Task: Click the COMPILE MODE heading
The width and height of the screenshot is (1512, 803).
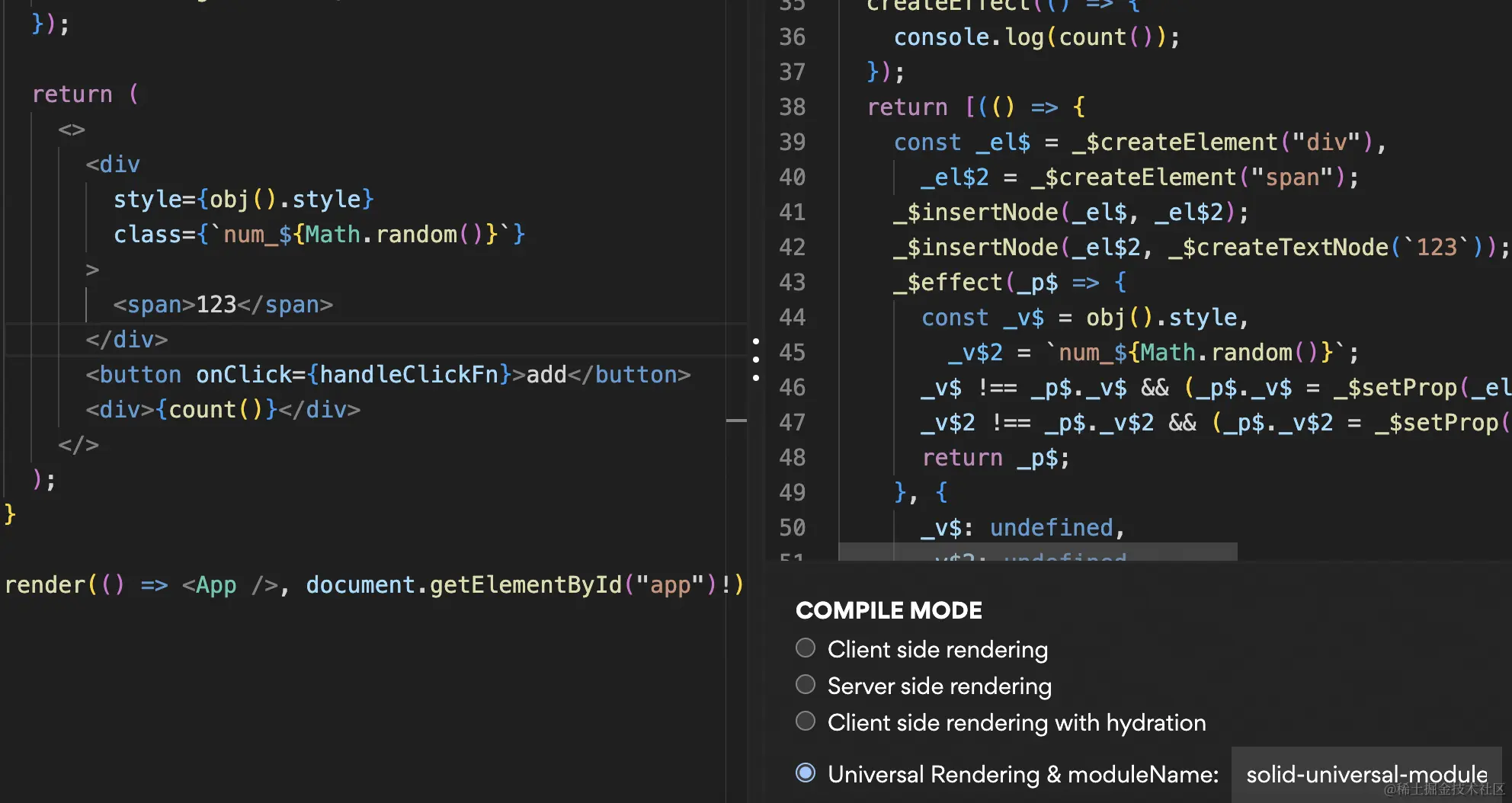Action: [889, 610]
